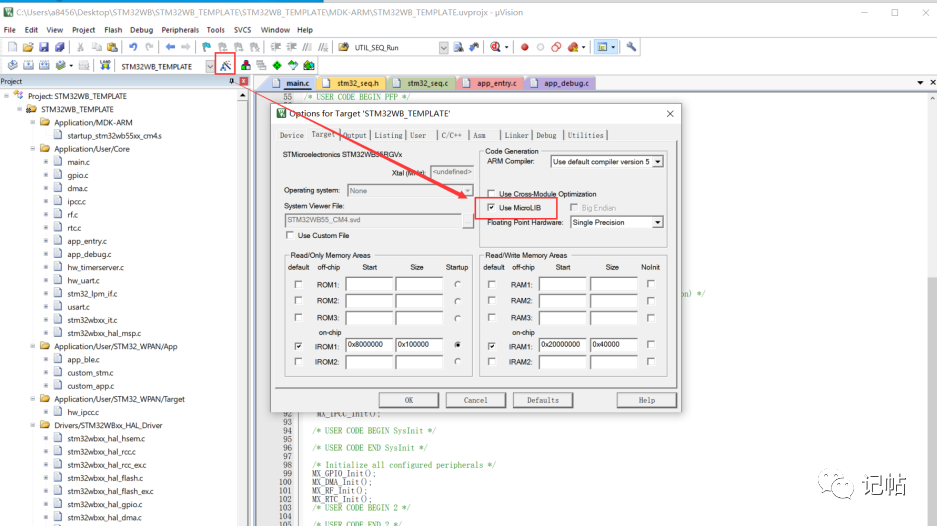Expand the UTIL_SEQ_Run find combo box
937x526 pixels.
pos(443,48)
